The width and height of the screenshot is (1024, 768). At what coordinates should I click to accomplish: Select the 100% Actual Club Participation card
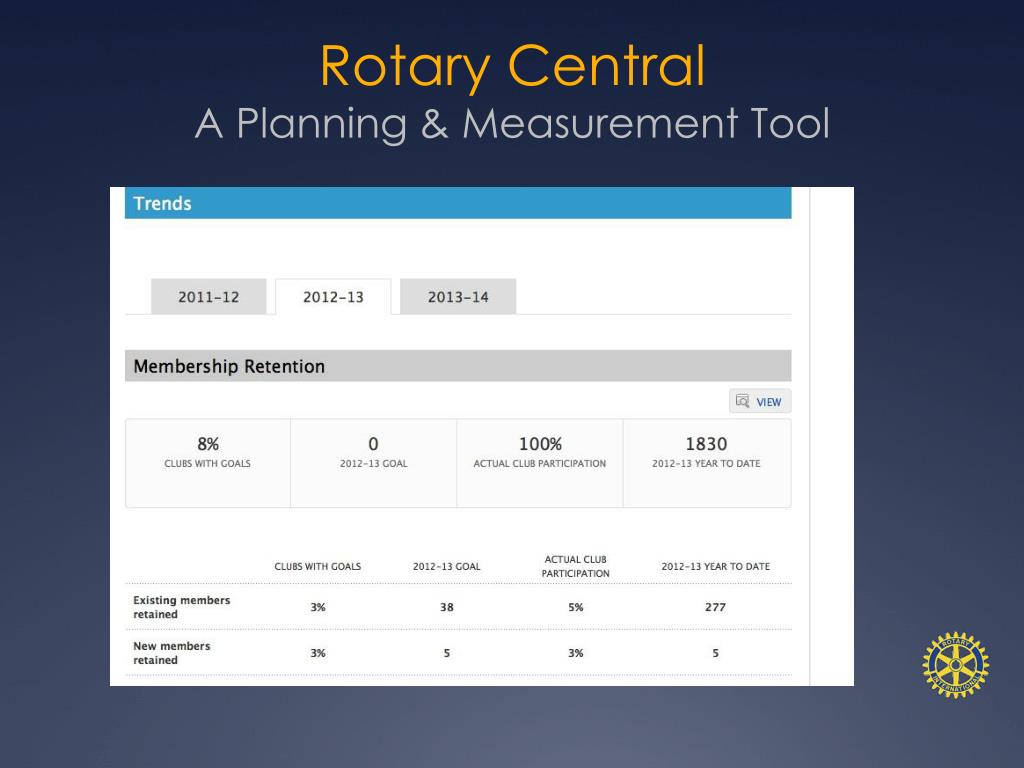tap(540, 463)
